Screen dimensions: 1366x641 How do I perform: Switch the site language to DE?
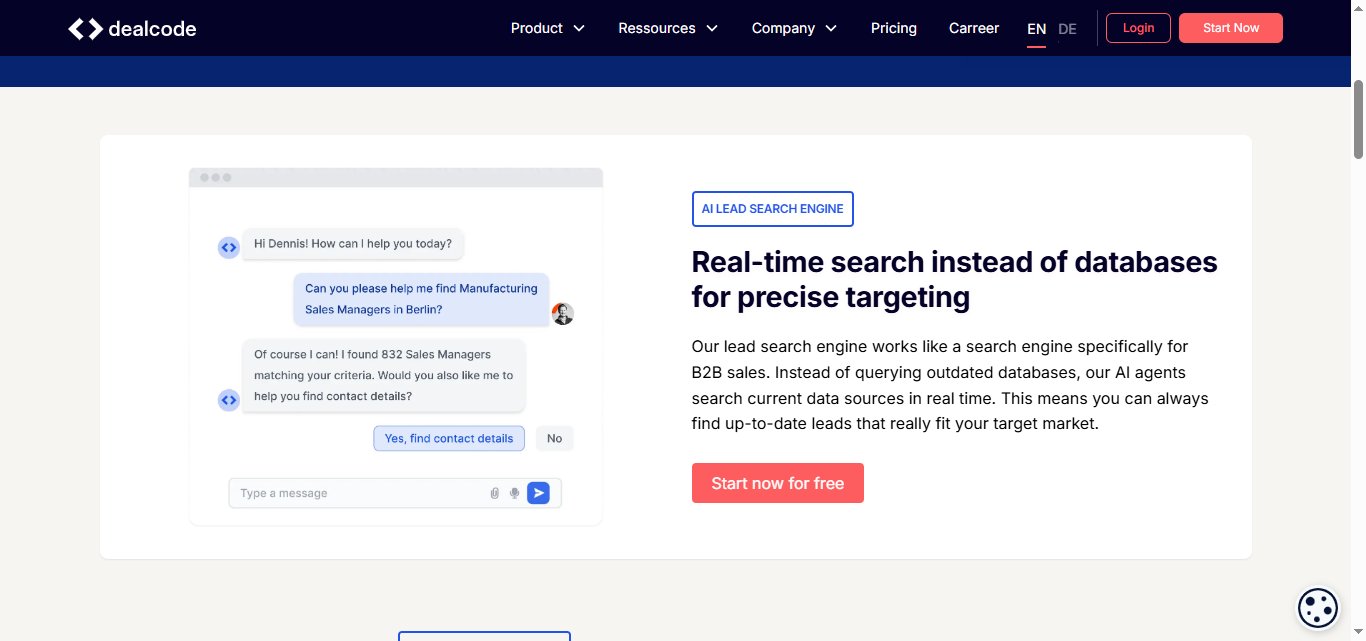coord(1067,29)
